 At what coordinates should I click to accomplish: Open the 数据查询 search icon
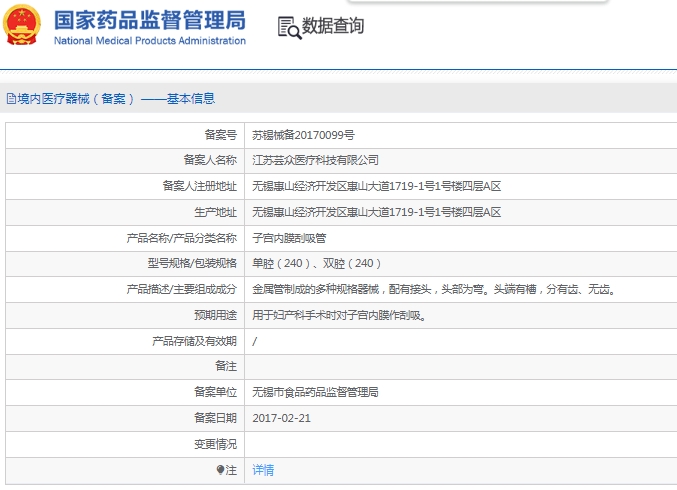(x=289, y=28)
